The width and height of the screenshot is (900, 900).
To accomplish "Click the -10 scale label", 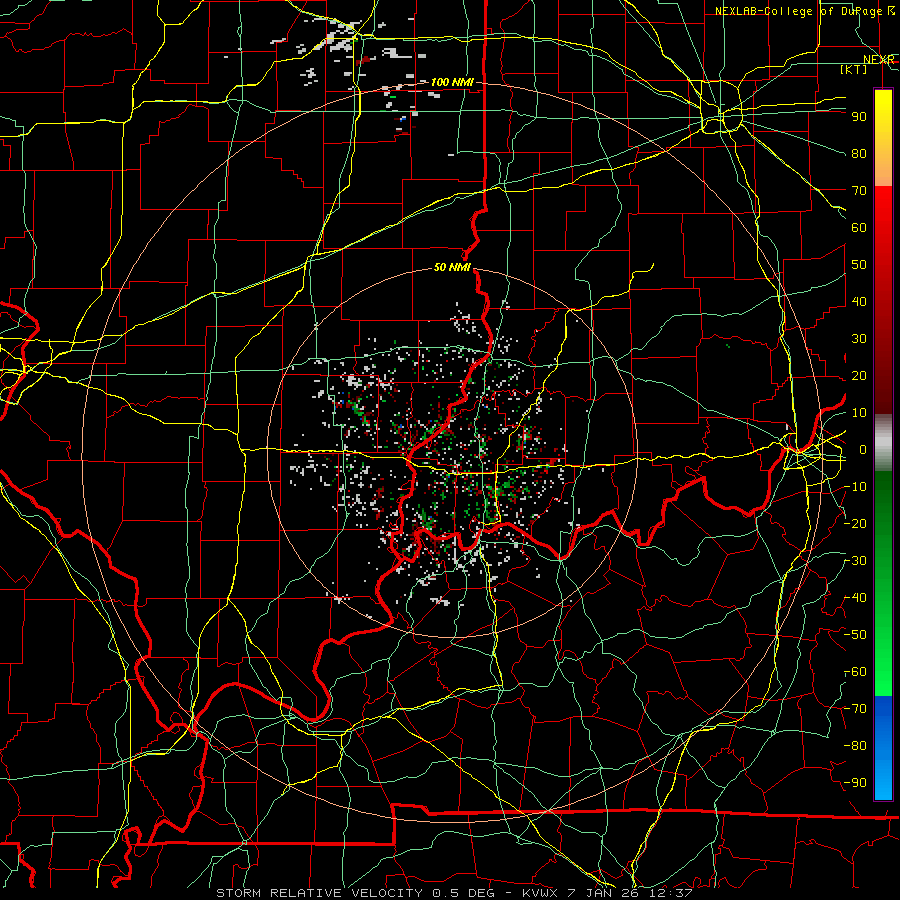I will [855, 486].
